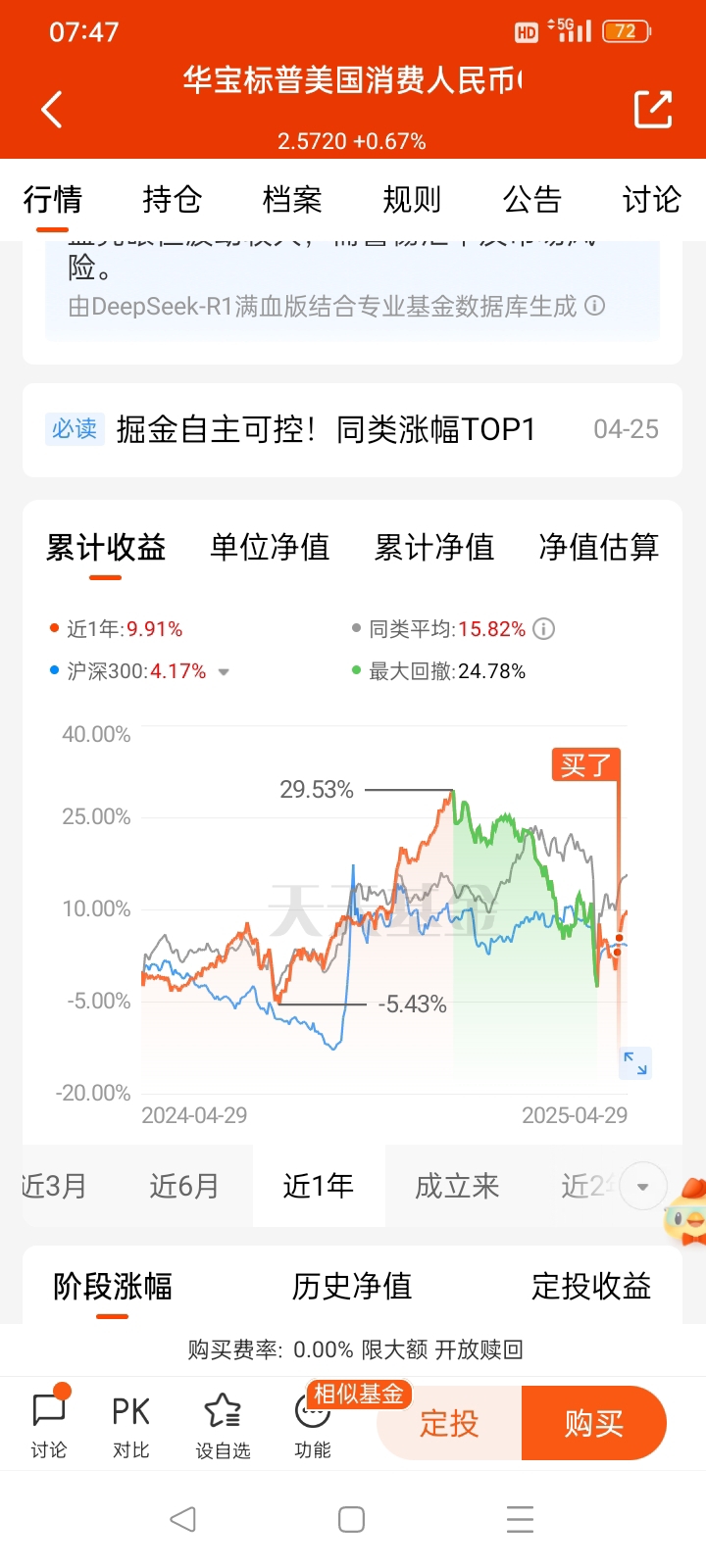706x1568 pixels.
Task: Tap the 定投 button
Action: click(449, 1423)
